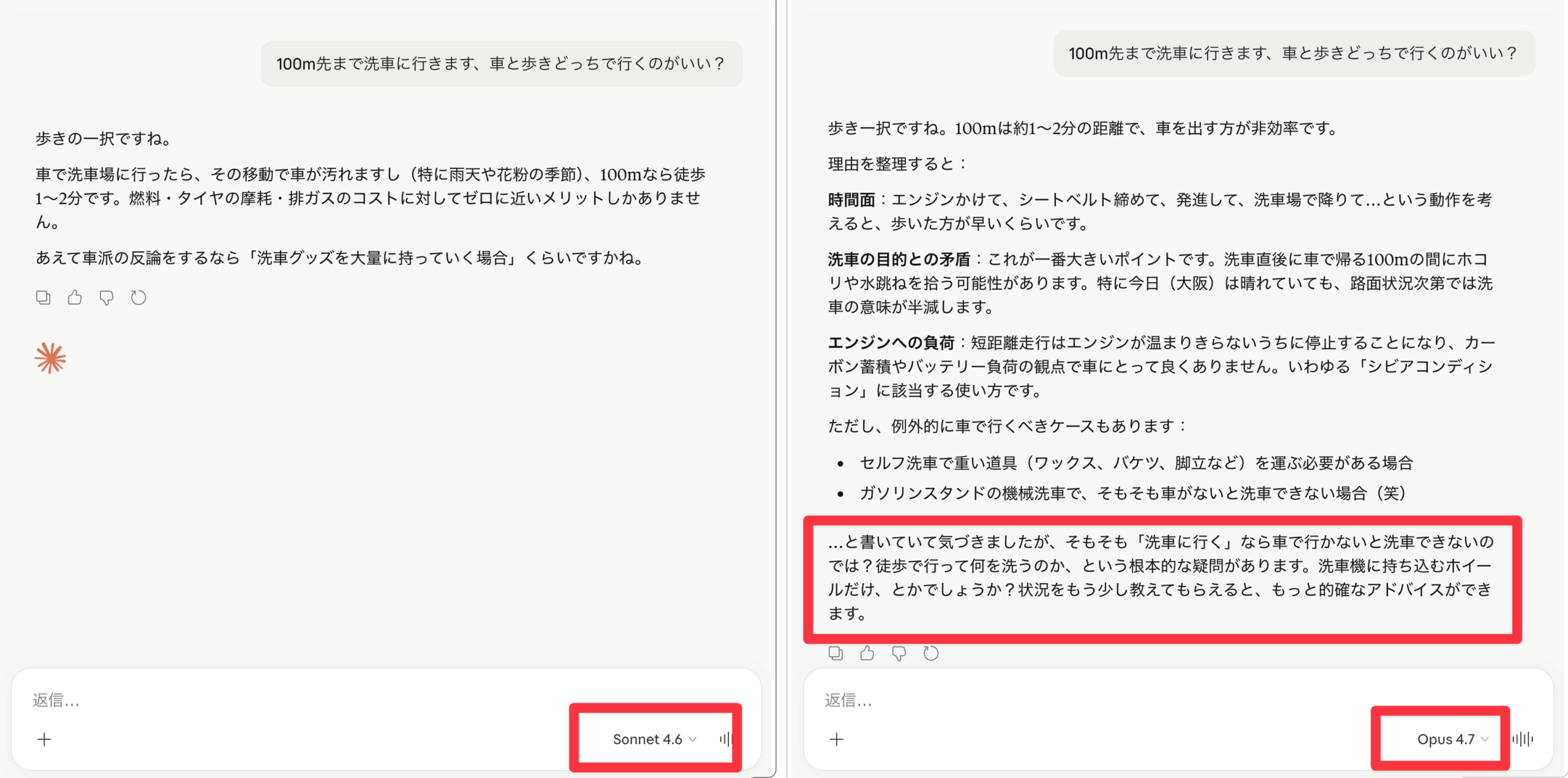Click the user message bubble in right chat
The height and width of the screenshot is (778, 1568).
click(x=1294, y=54)
